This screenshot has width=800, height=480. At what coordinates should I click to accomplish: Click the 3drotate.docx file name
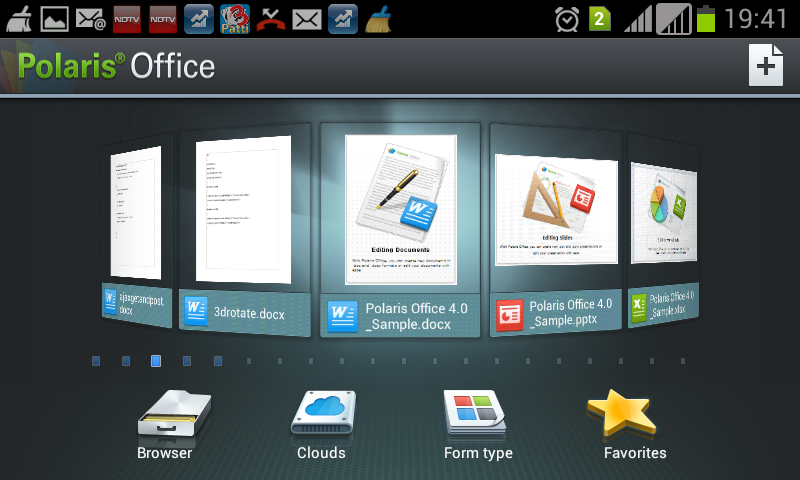tap(249, 313)
